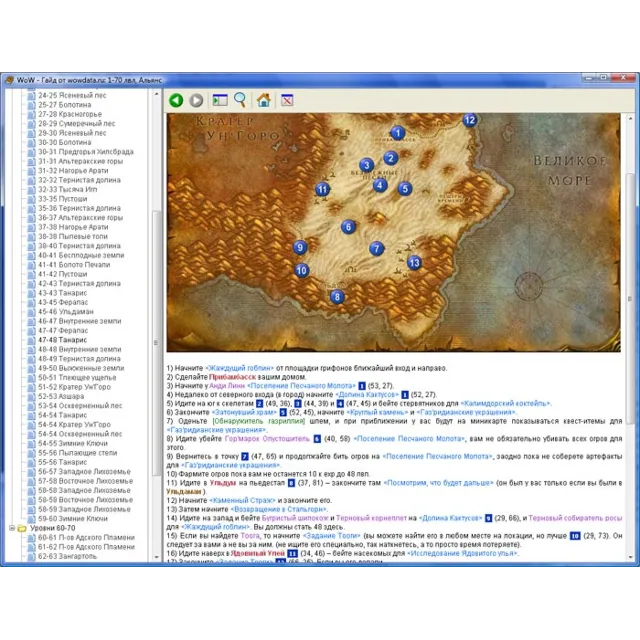The width and height of the screenshot is (640, 640).
Task: Open 60-61 П-ов Адского Пламени chapter
Action: (x=86, y=538)
